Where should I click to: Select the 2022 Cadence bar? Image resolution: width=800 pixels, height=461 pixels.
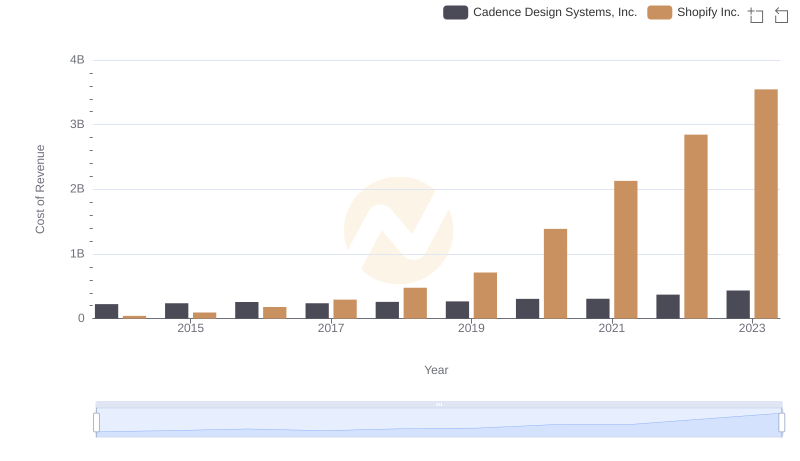point(668,306)
